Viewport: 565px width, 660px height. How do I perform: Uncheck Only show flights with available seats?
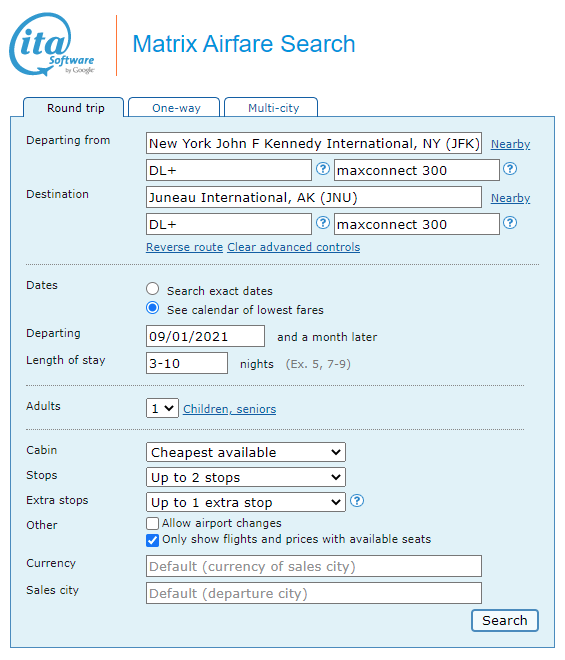[152, 540]
